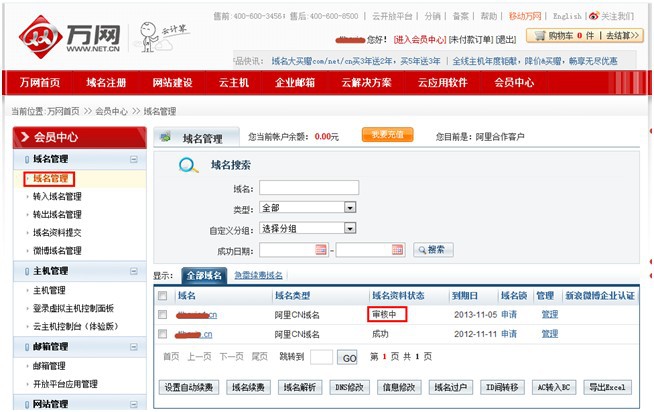The width and height of the screenshot is (654, 412).
Task: Click the 导出Excel button
Action: point(607,387)
